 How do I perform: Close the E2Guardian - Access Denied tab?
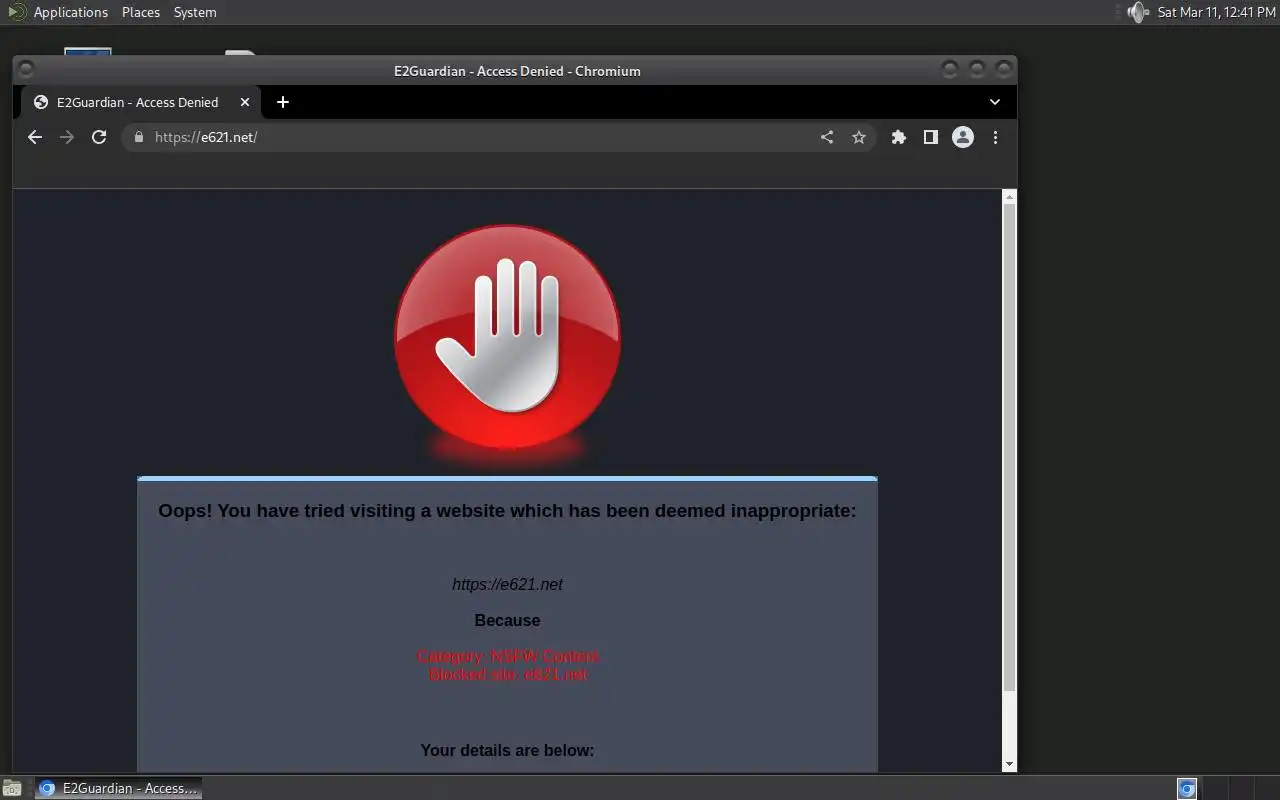pyautogui.click(x=245, y=102)
